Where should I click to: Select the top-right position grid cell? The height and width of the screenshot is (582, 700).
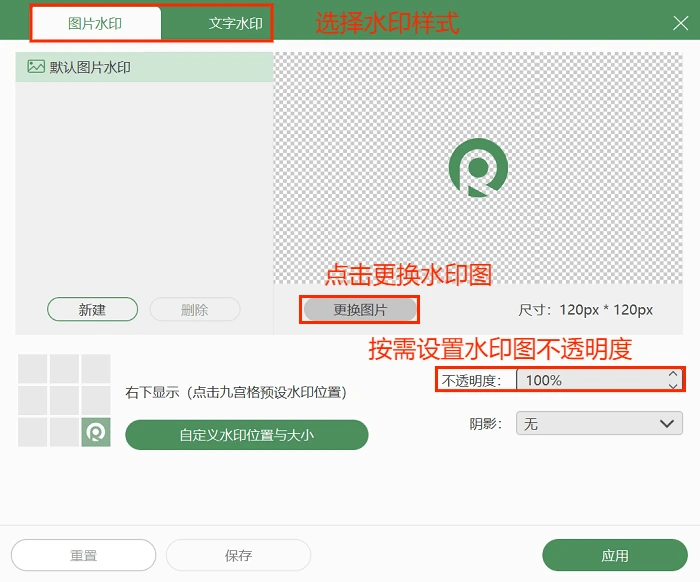(96, 369)
